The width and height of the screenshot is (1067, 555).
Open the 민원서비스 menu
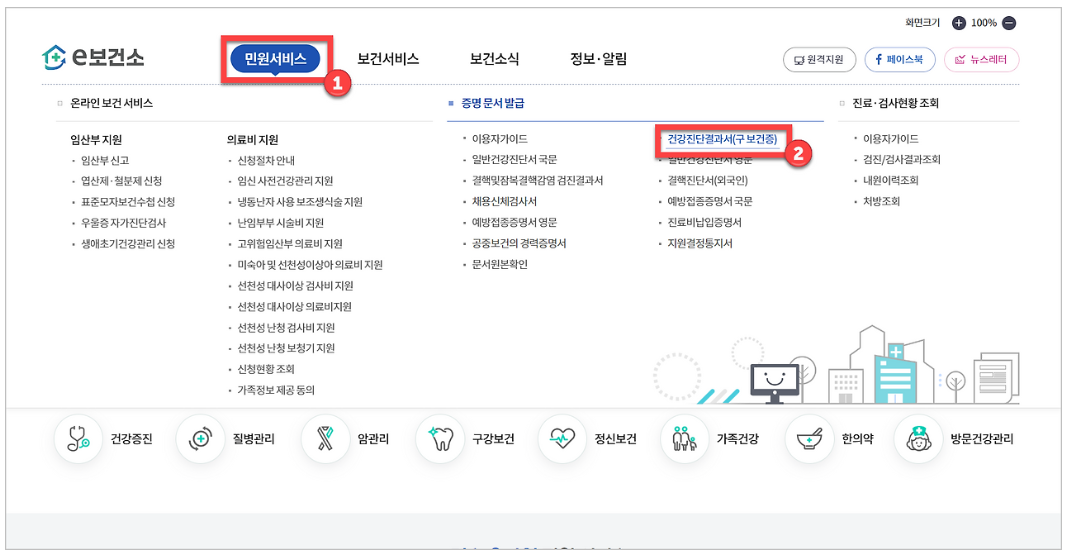275,59
